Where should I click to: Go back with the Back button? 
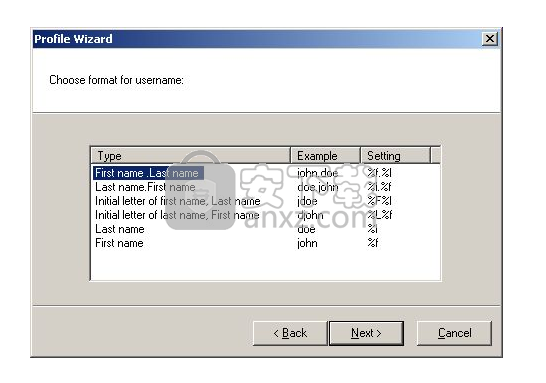pyautogui.click(x=290, y=333)
